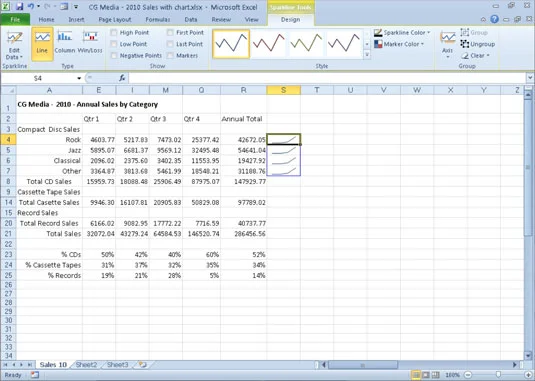Open the View ribbon tab
535x381 pixels.
251,20
